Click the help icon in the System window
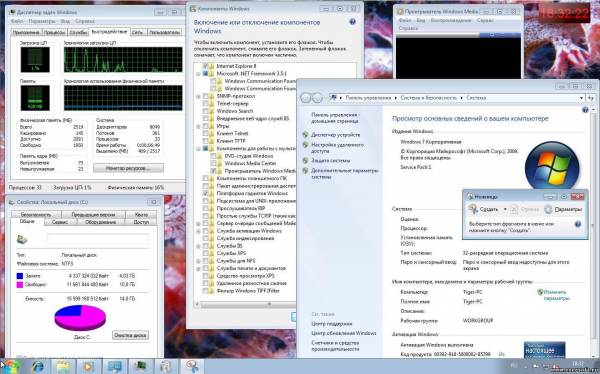This screenshot has width=600, height=374. 585,110
